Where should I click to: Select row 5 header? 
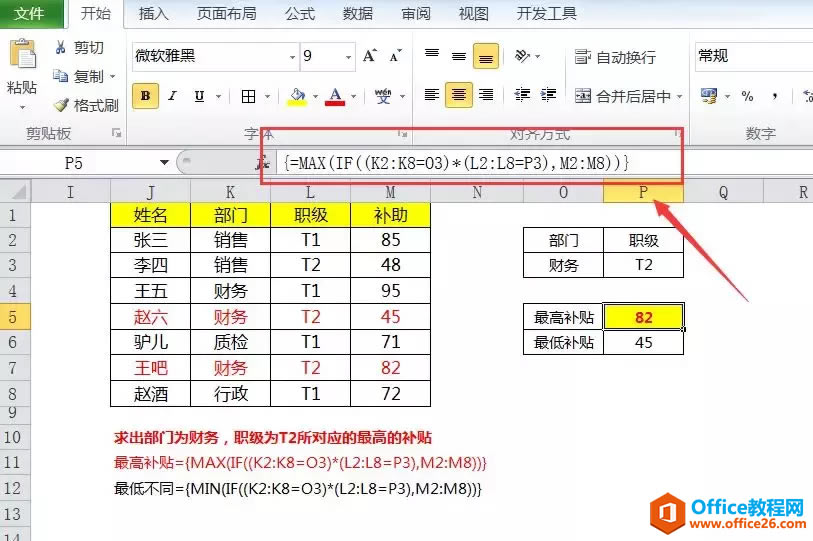15,316
